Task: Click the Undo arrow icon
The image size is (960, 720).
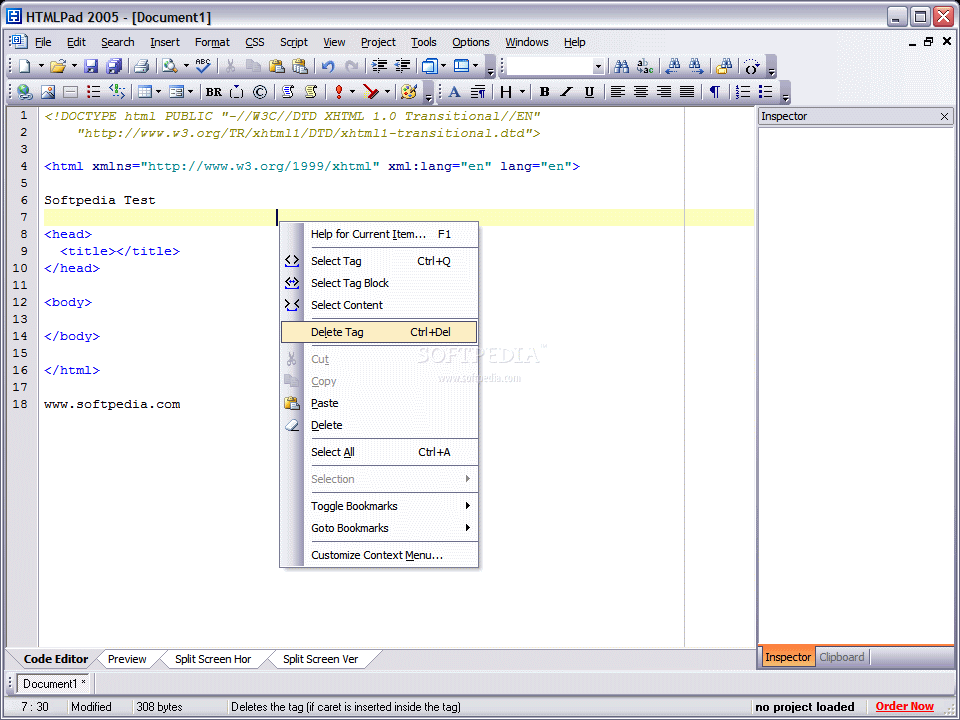Action: pyautogui.click(x=328, y=66)
